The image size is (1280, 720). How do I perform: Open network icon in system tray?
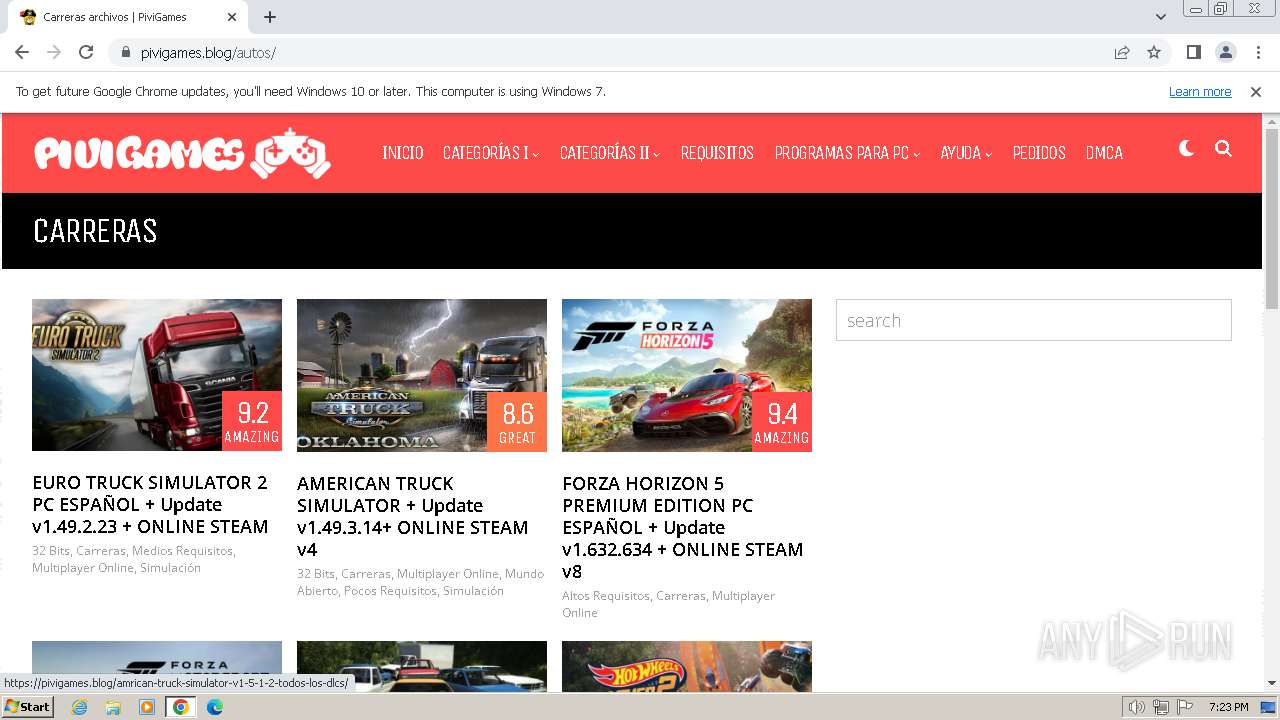[1161, 707]
